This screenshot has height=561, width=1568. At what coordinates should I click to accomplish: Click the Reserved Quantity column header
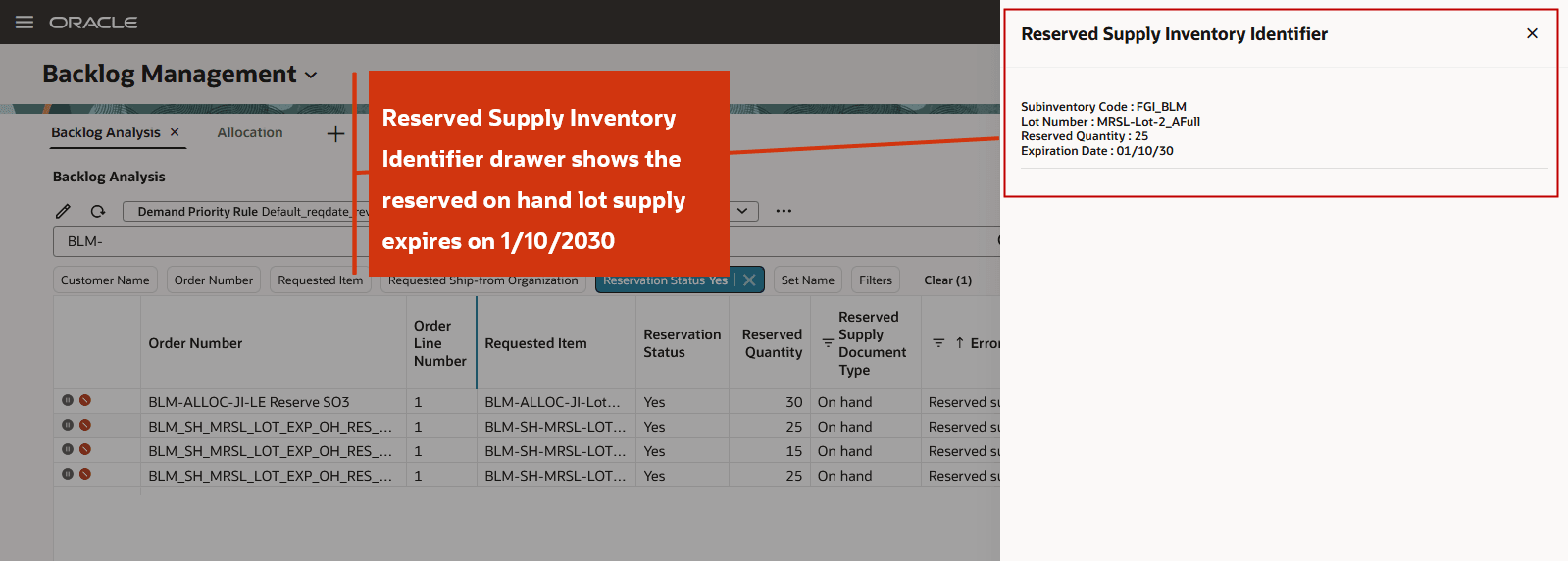772,343
